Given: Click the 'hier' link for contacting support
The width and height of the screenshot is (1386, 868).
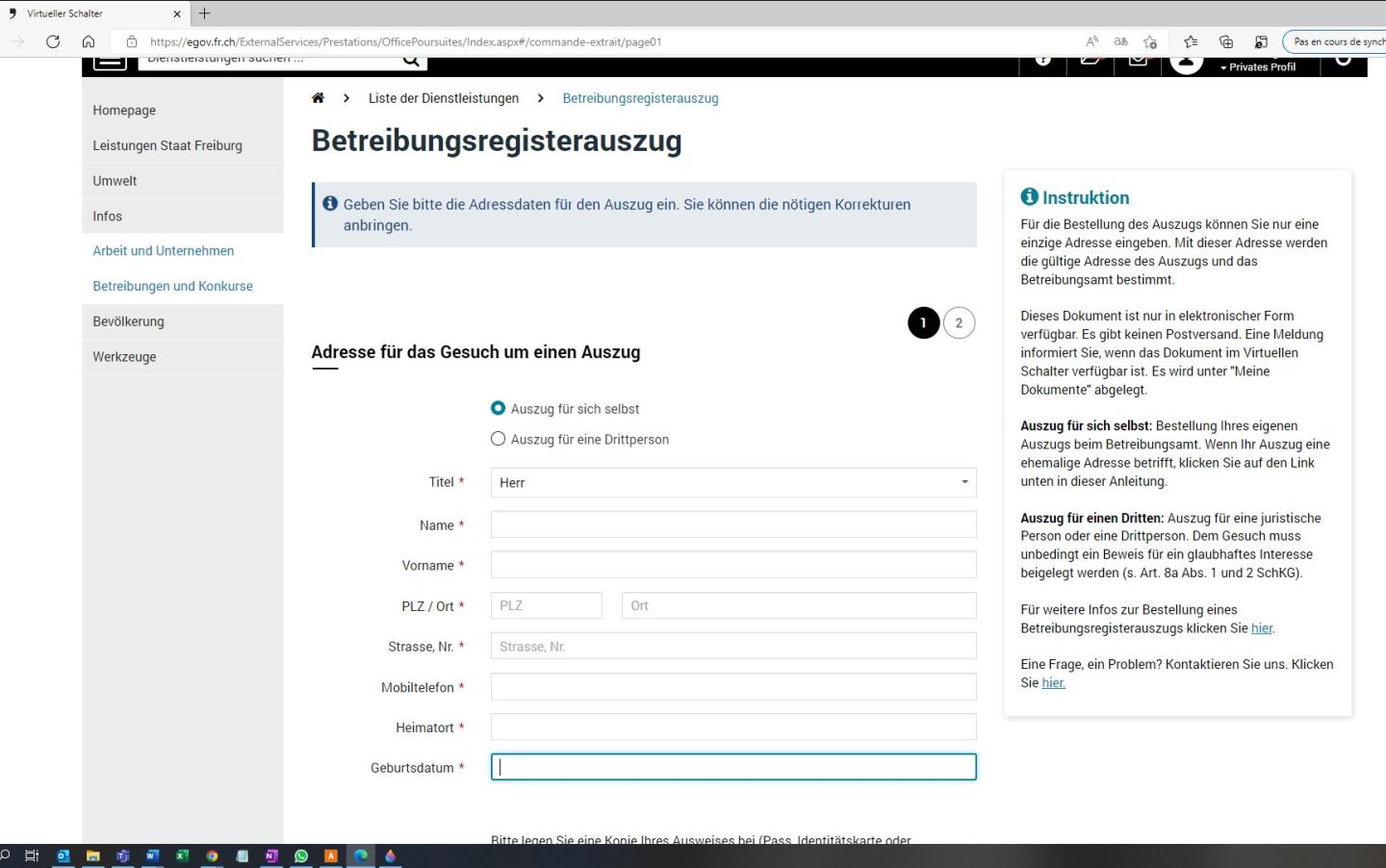Looking at the screenshot, I should point(1053,682).
